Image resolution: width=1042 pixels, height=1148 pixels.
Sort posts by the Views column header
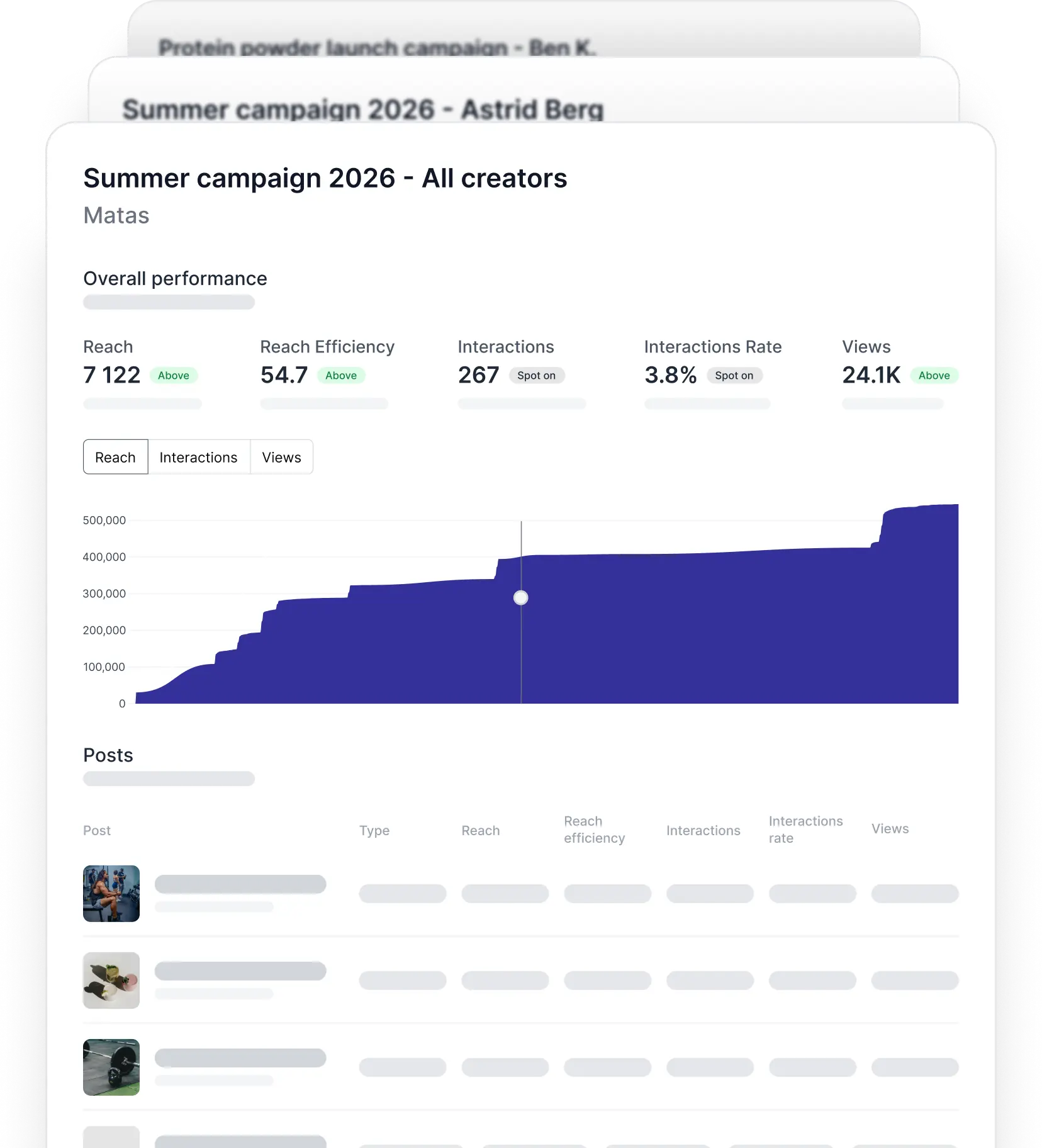pos(890,829)
